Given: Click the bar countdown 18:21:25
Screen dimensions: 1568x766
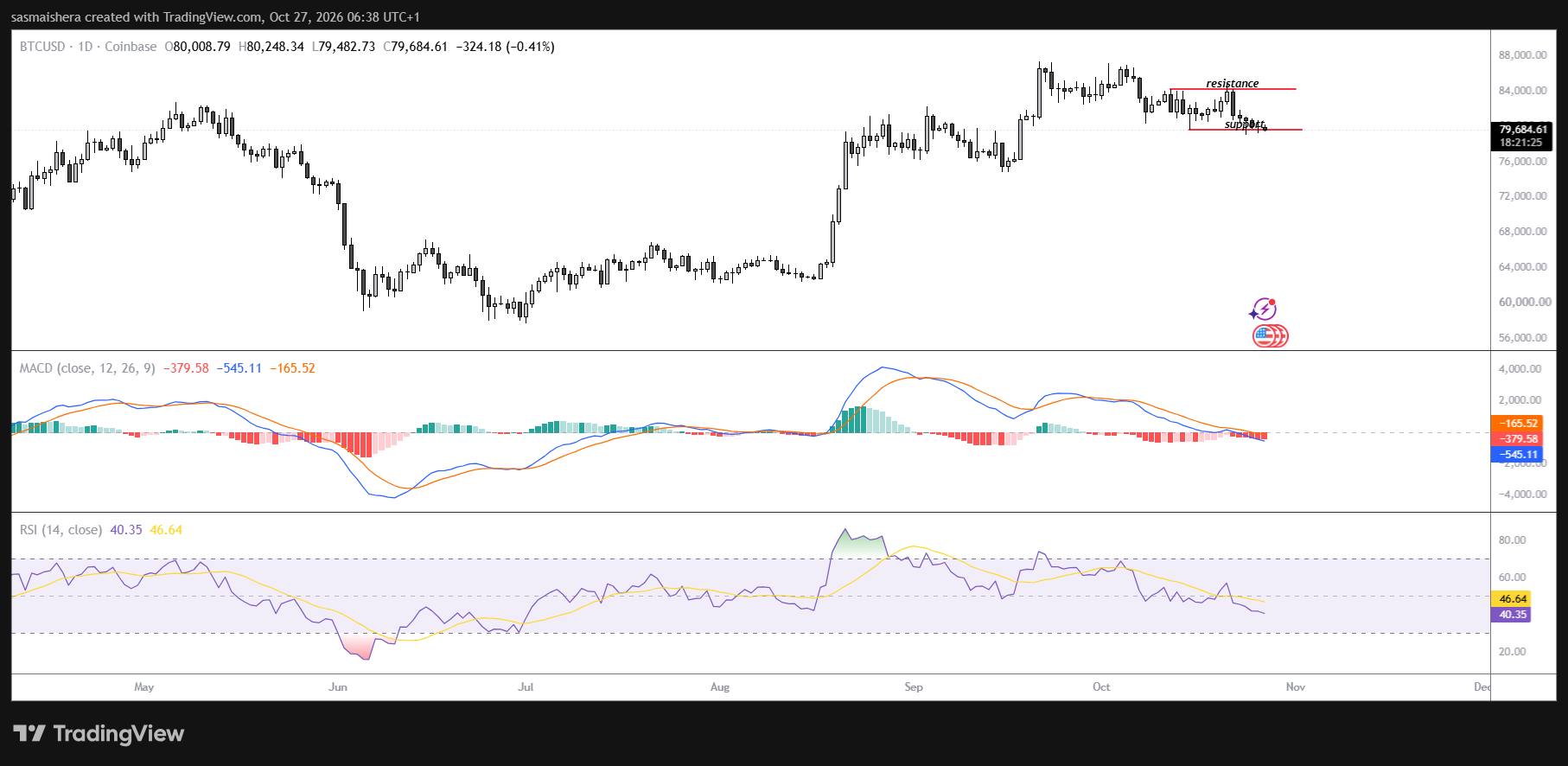Looking at the screenshot, I should (x=1521, y=143).
